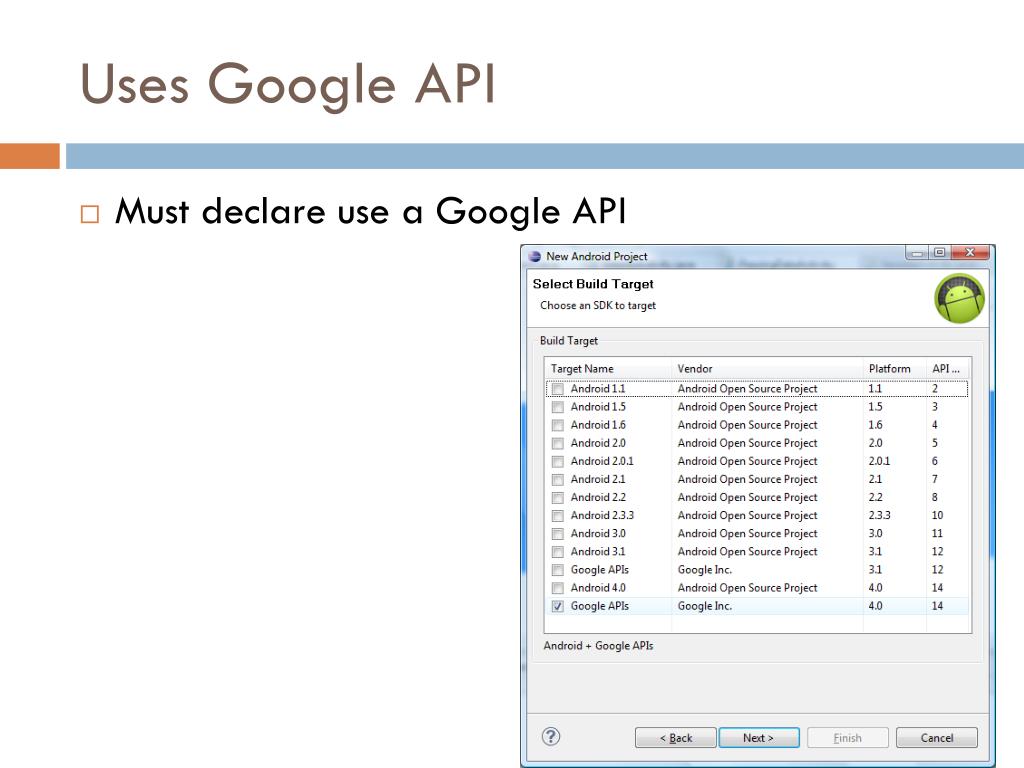Viewport: 1024px width, 768px height.
Task: Select the "Android 2.2" target name
Action: [x=598, y=497]
